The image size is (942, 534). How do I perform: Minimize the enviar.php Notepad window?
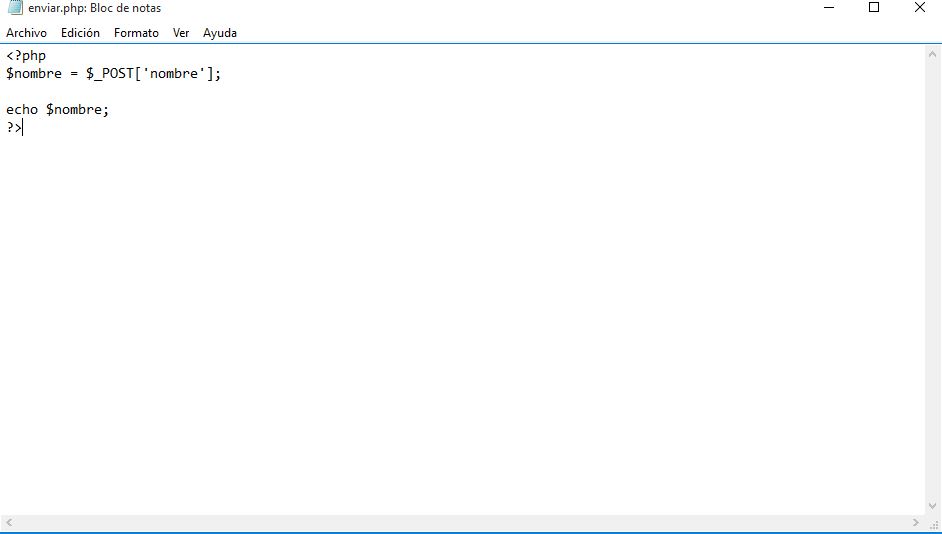(829, 8)
